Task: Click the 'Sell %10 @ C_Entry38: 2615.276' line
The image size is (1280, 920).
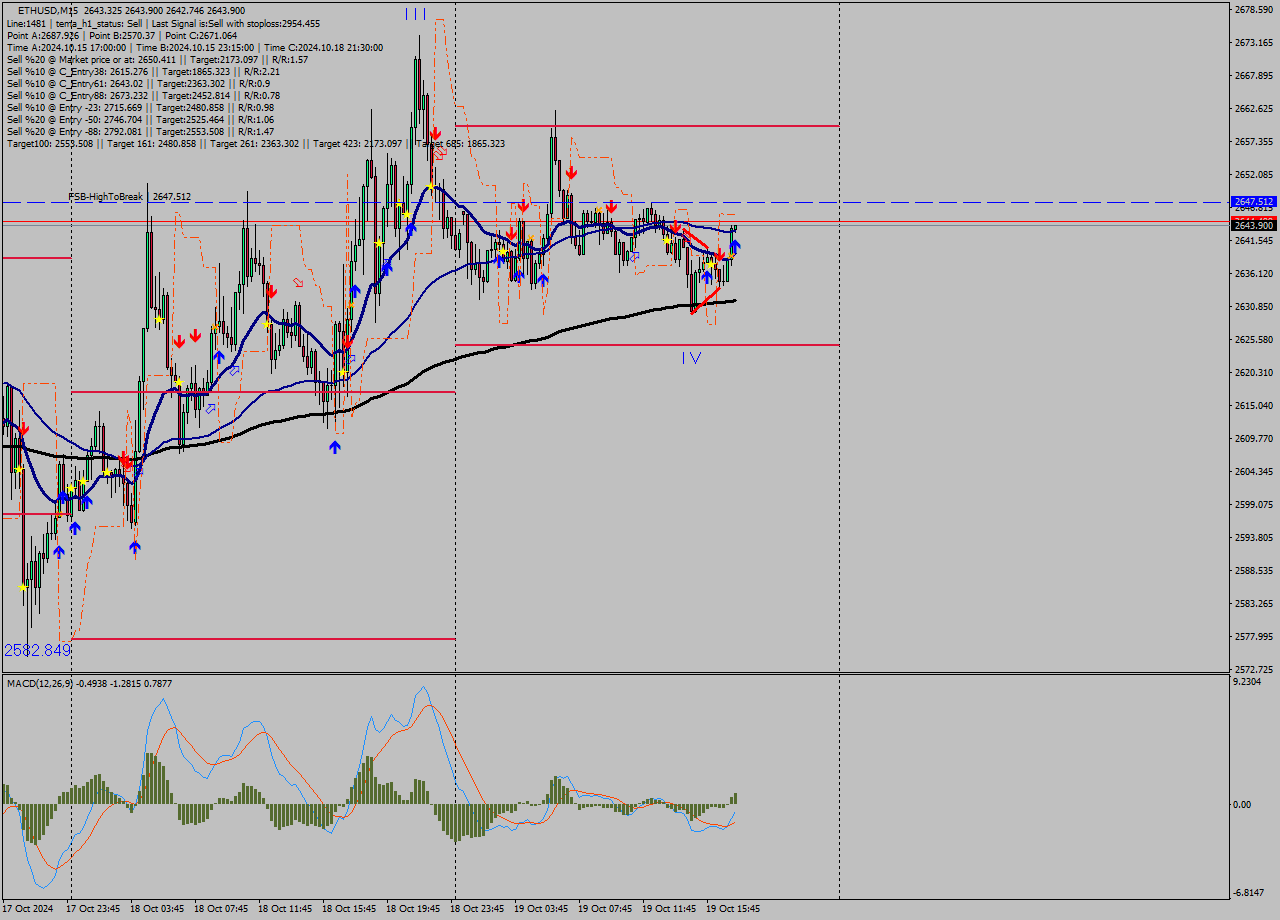Action: click(143, 71)
